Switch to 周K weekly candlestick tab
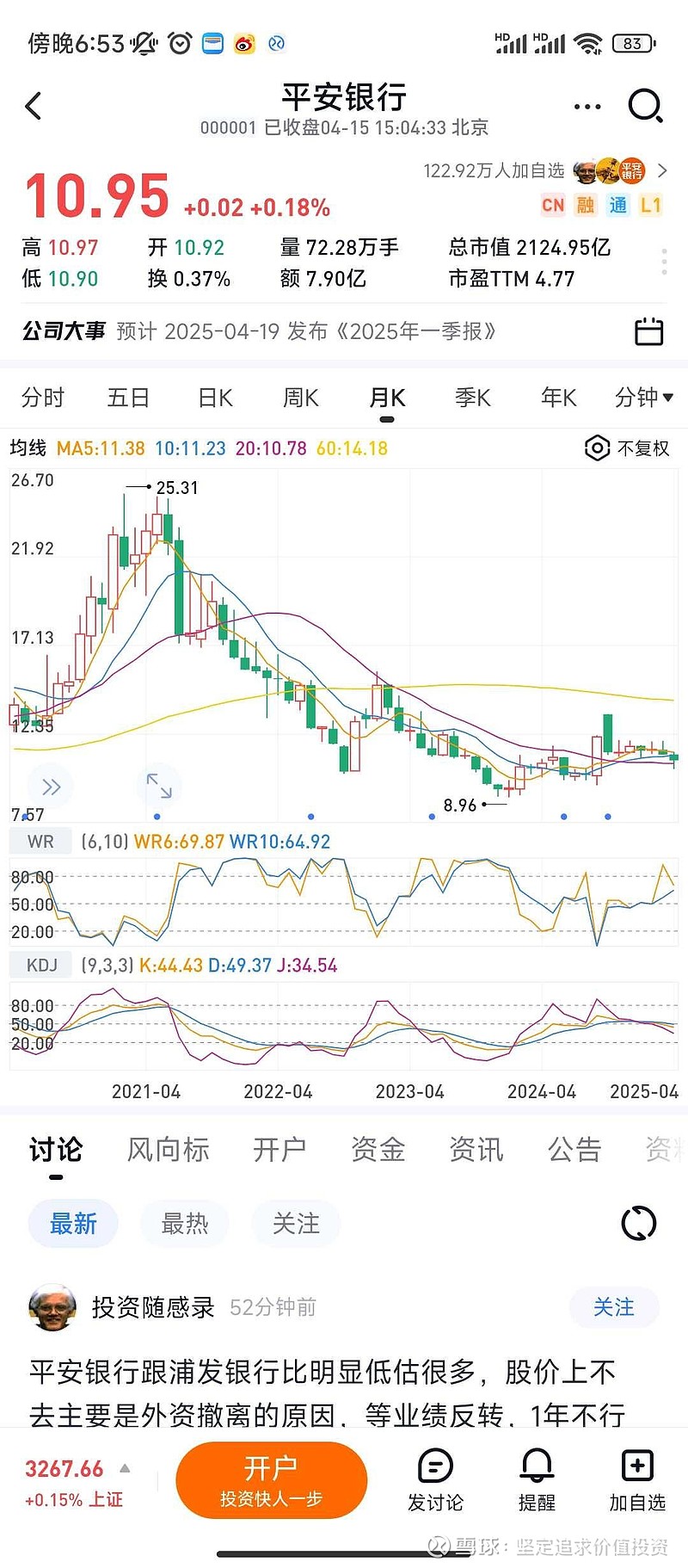 coord(301,398)
